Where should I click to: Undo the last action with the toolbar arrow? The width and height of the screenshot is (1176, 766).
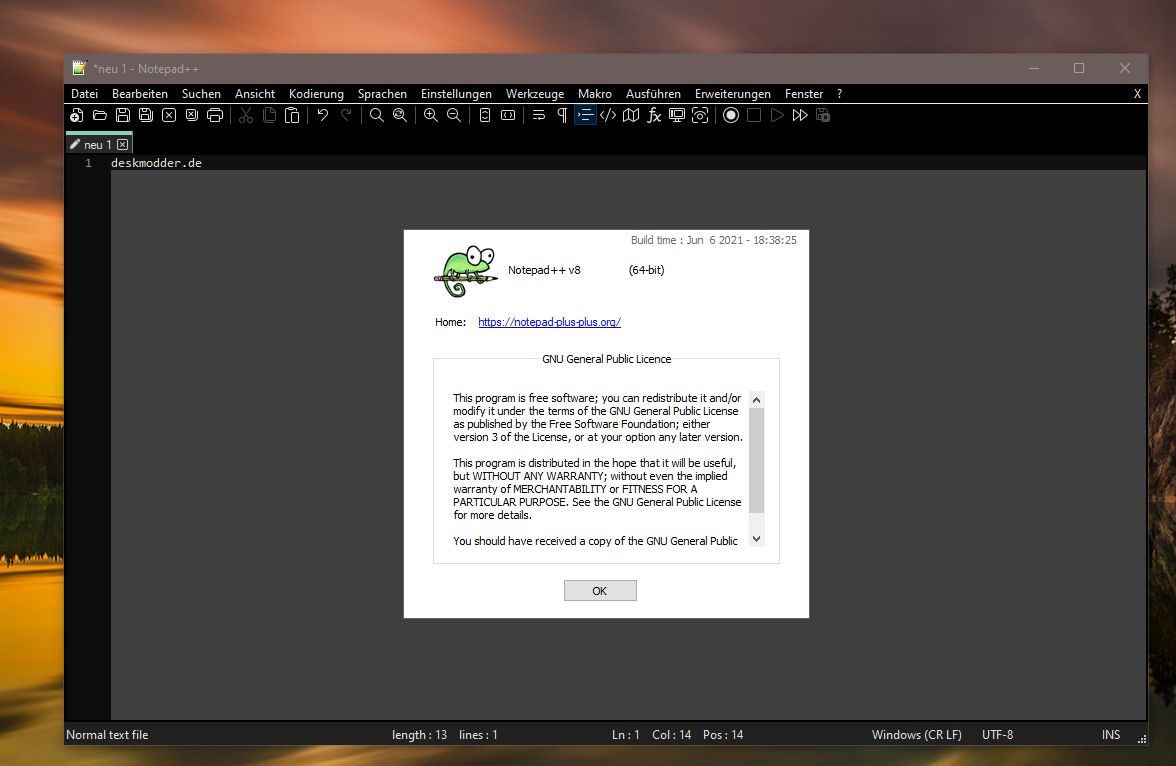(322, 115)
